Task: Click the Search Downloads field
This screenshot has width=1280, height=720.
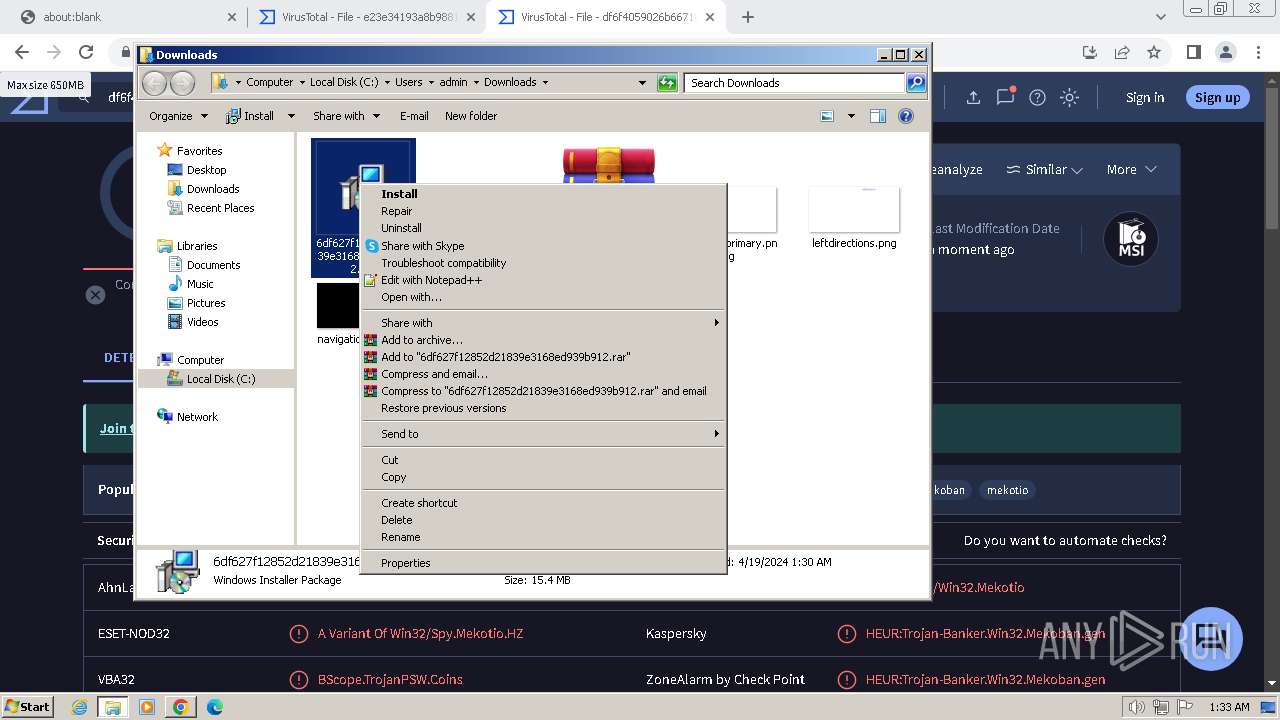Action: tap(794, 83)
